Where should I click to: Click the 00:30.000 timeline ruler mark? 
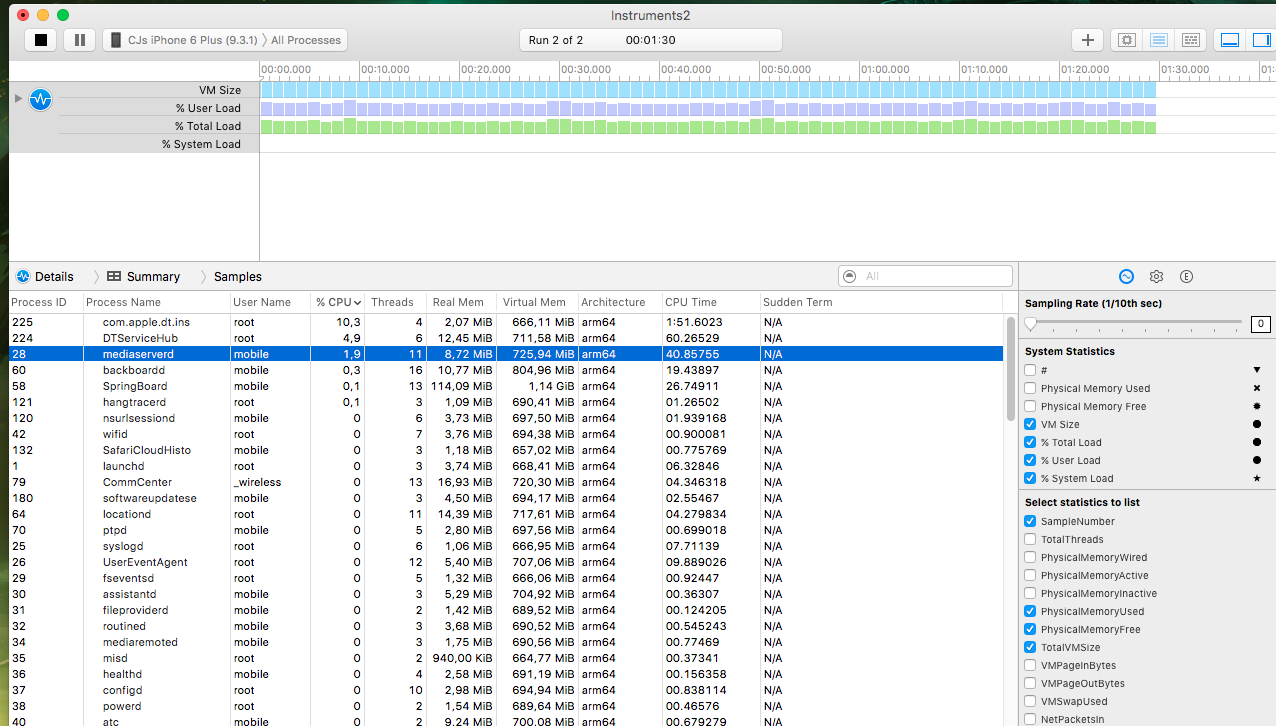pos(586,69)
